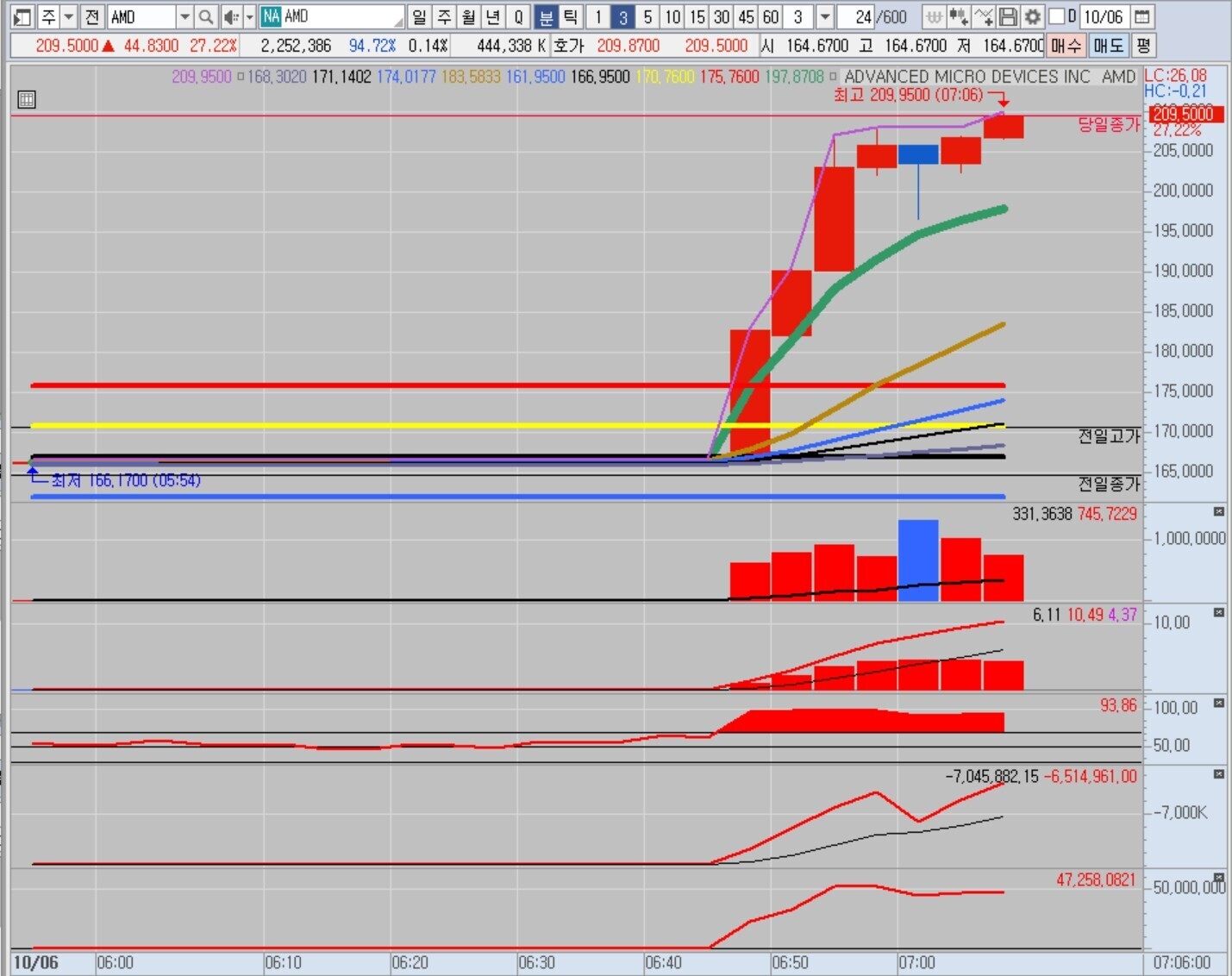Open the search magnifier for symbol lookup

[205, 16]
